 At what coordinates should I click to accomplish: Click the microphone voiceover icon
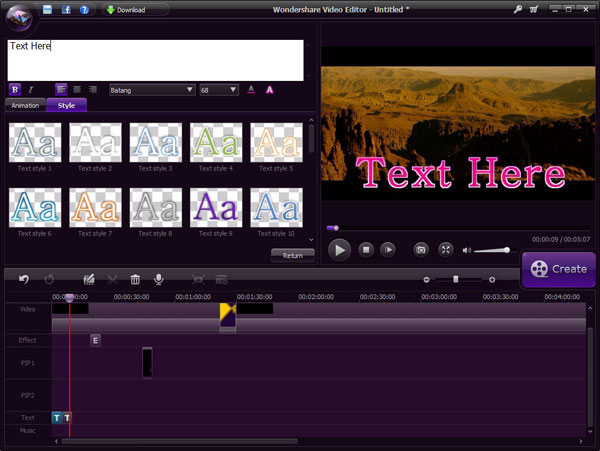tap(158, 280)
